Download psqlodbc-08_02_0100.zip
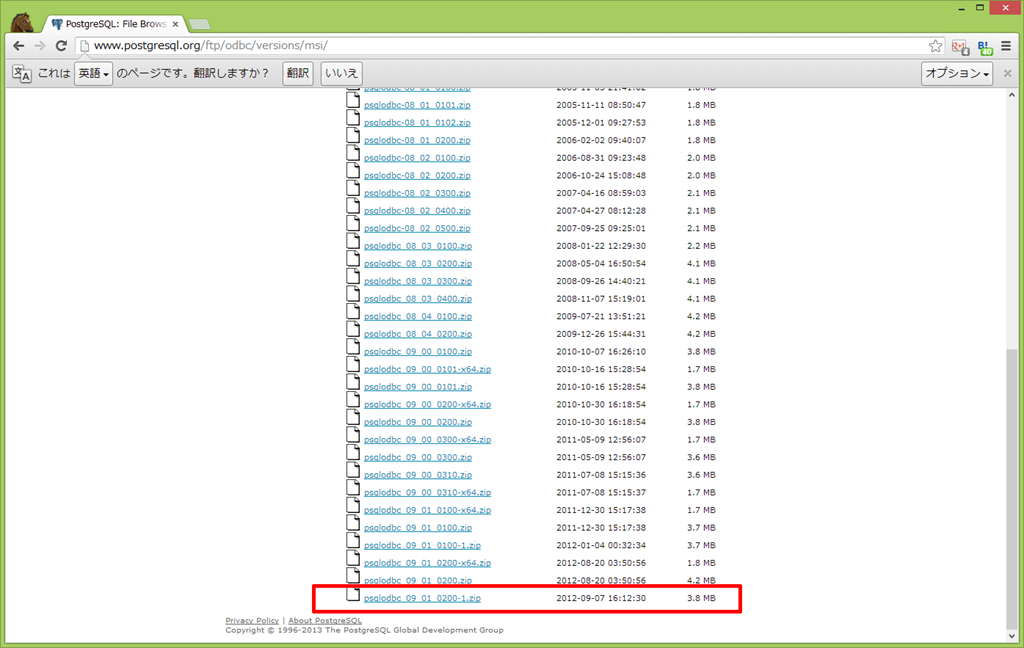Image resolution: width=1024 pixels, height=648 pixels. pos(417,157)
